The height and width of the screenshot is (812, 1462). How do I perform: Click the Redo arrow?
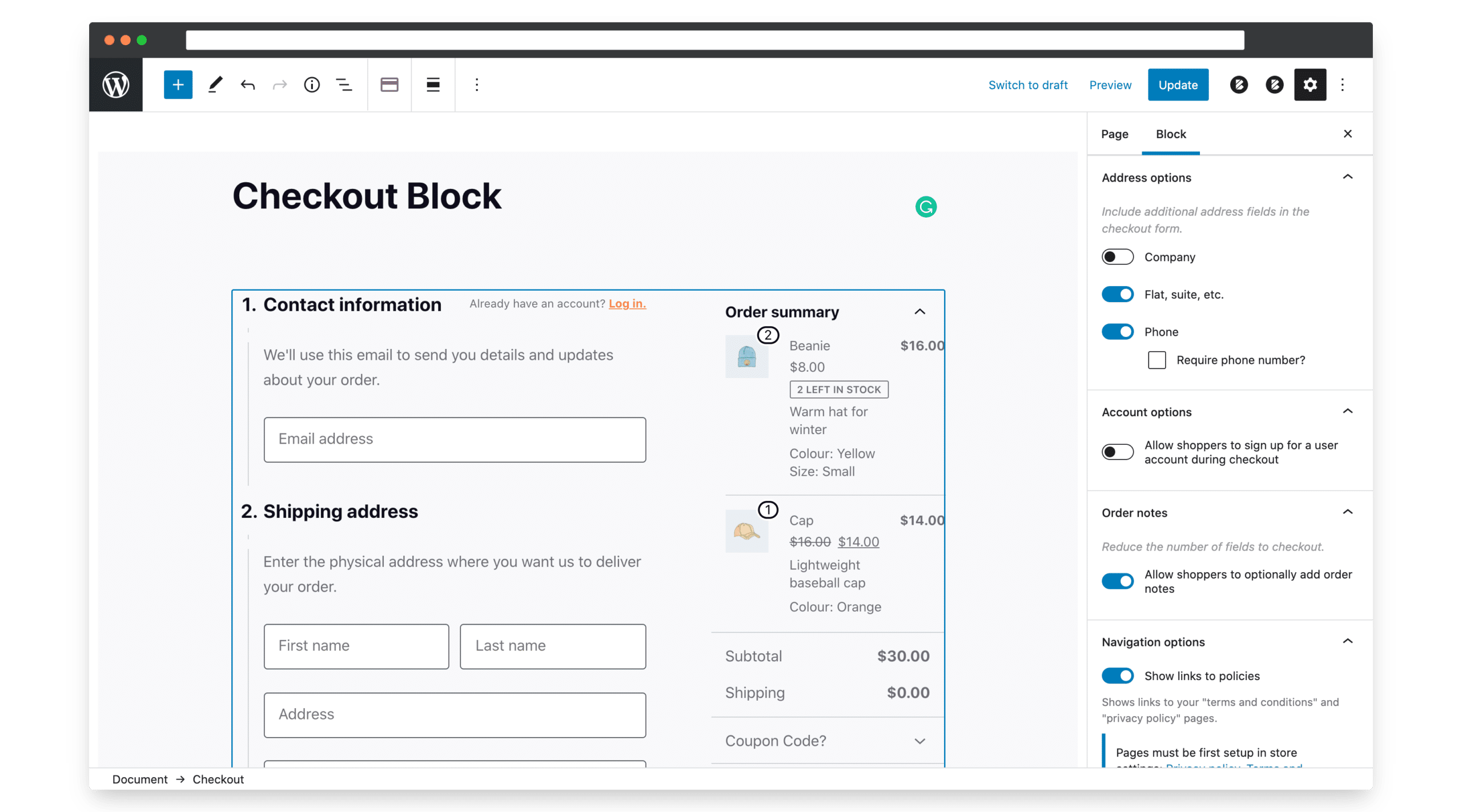tap(280, 85)
